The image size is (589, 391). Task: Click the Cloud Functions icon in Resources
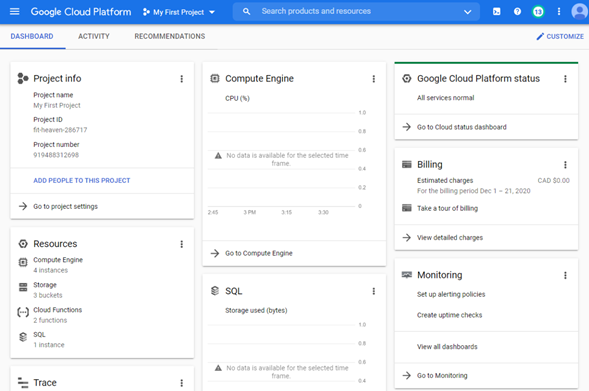tap(23, 312)
